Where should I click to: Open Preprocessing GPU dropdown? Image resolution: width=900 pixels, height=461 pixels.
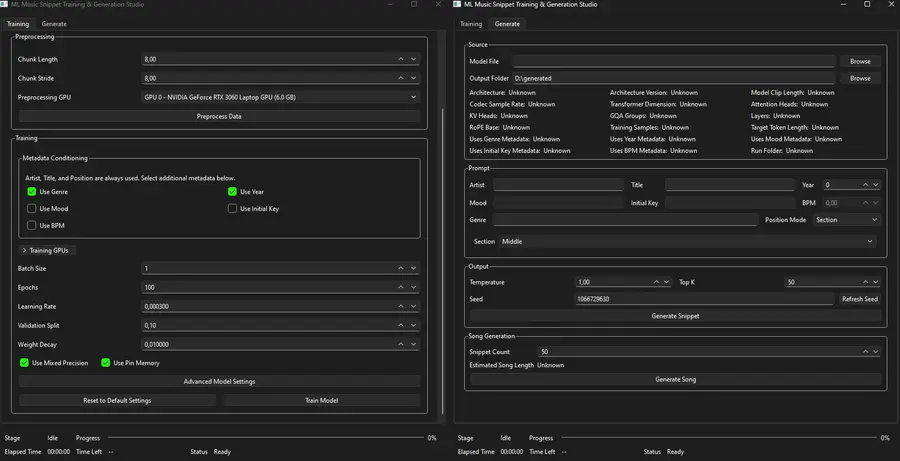coord(280,97)
